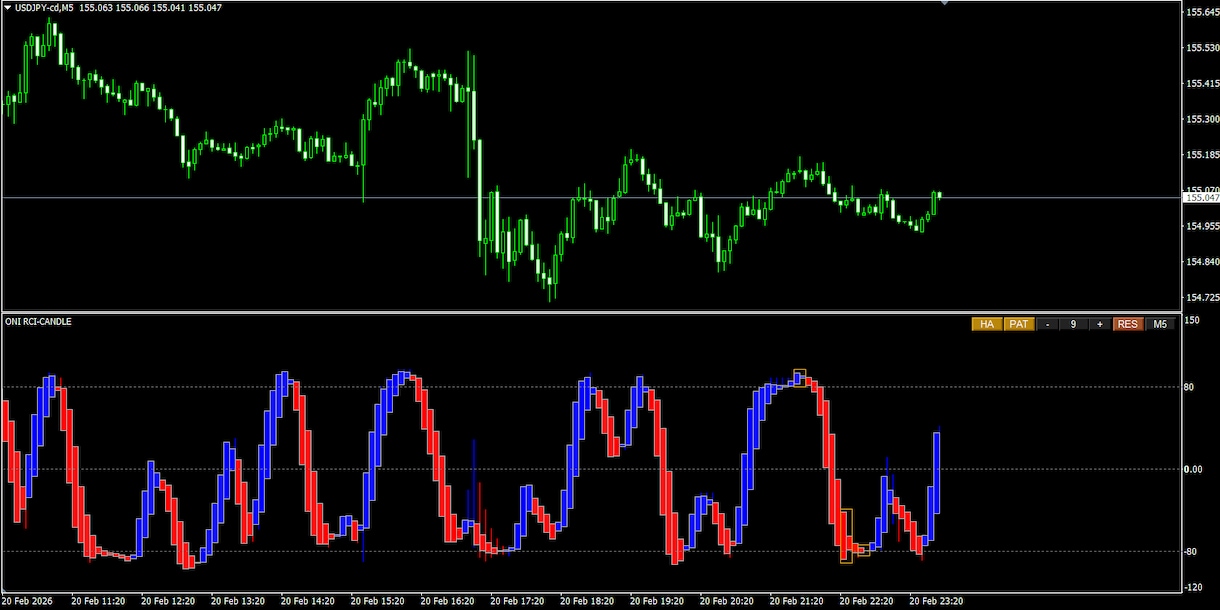This screenshot has width=1220, height=610.
Task: Toggle the HA button in the indicator panel
Action: 987,324
